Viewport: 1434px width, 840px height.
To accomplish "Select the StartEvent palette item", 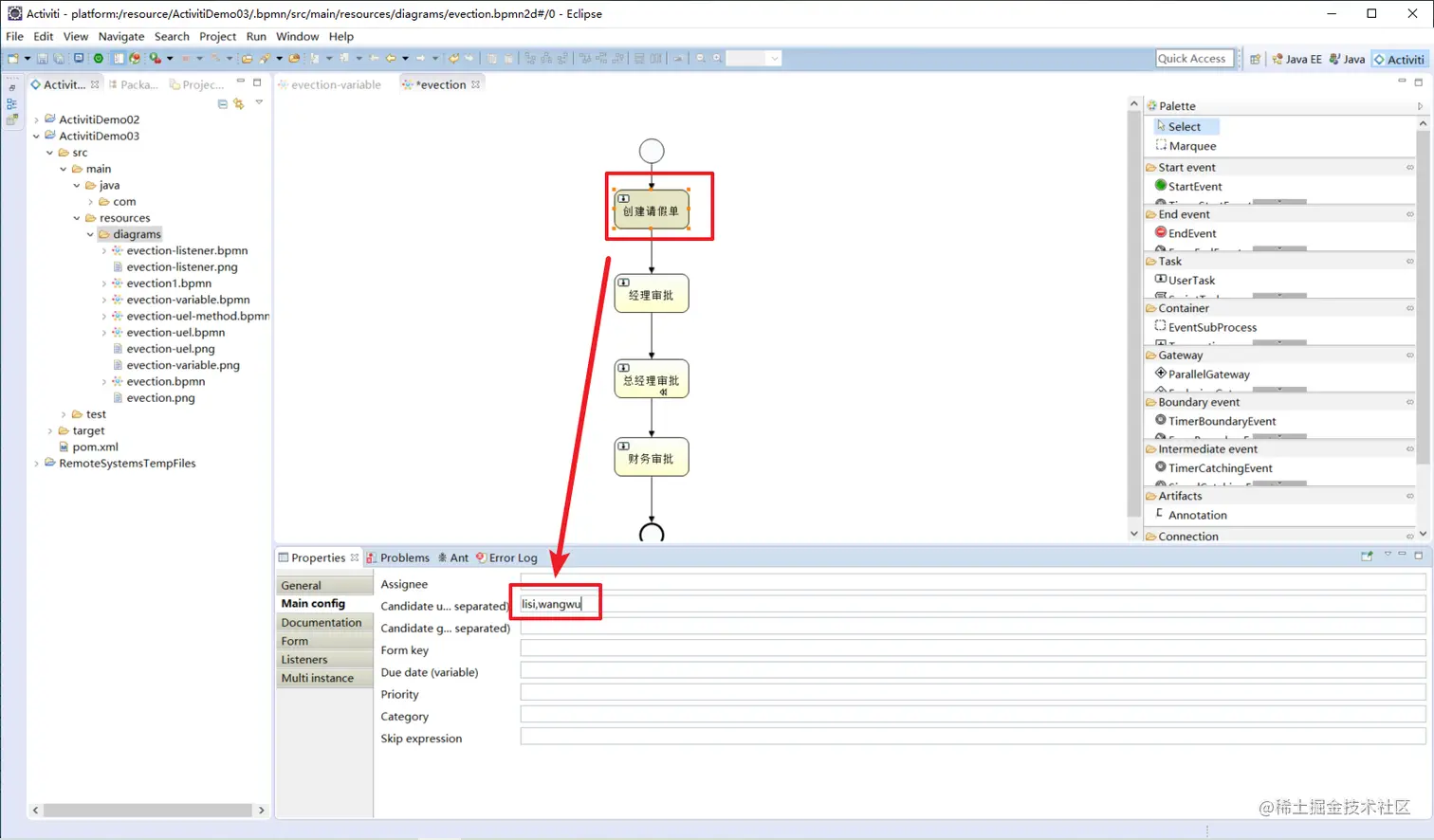I will click(1187, 187).
